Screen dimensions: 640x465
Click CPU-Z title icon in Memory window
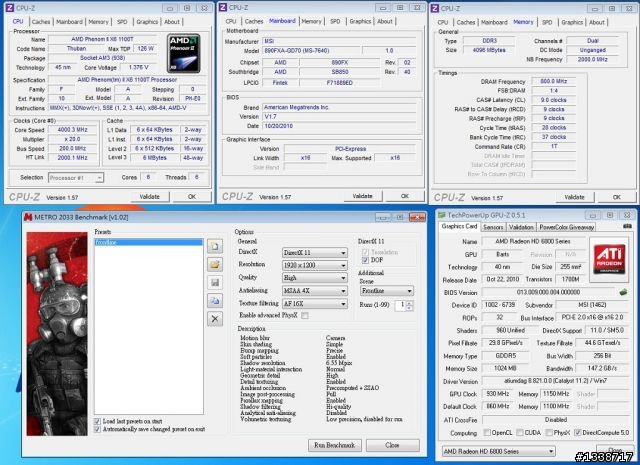[435, 8]
